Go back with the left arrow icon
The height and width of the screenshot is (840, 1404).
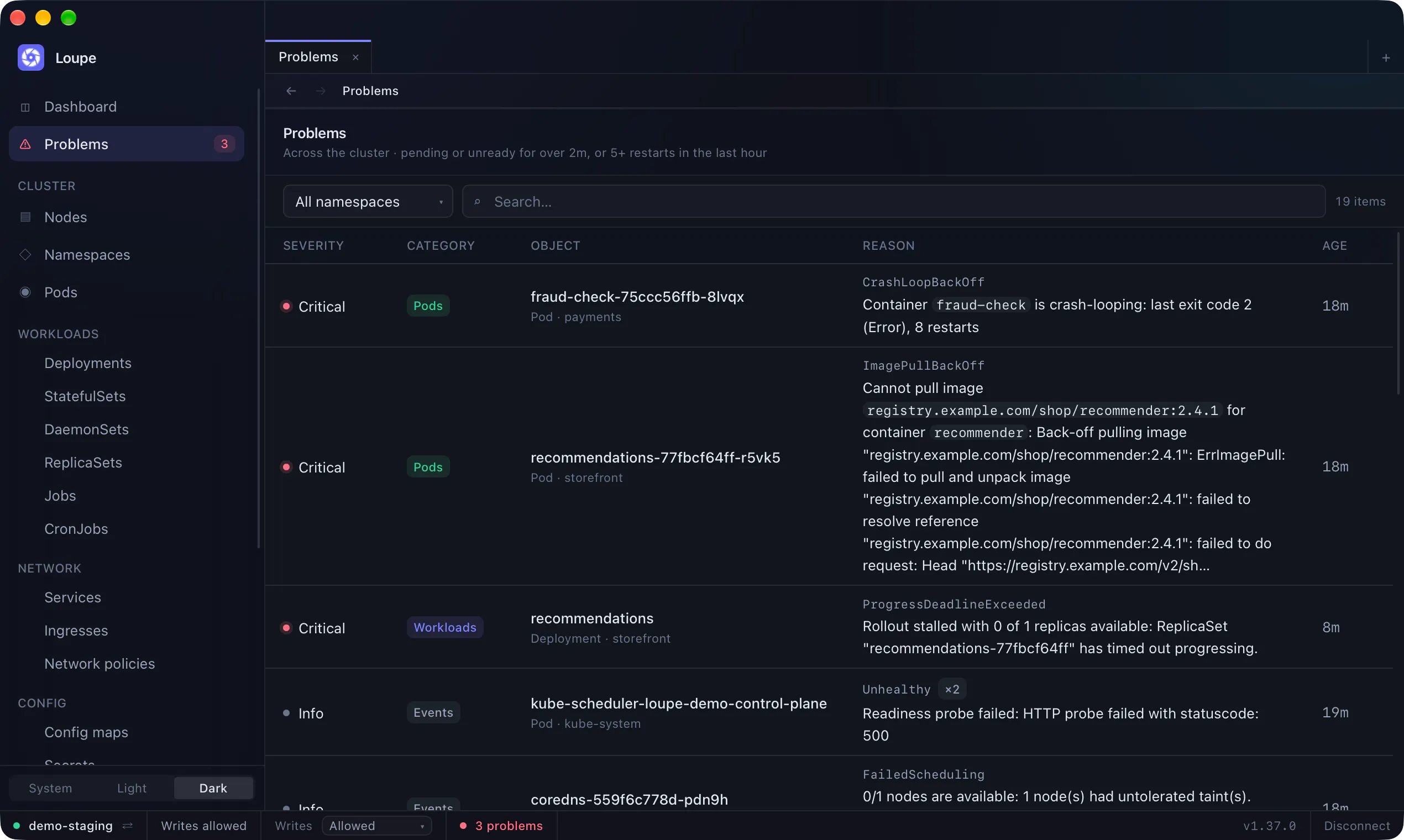pyautogui.click(x=291, y=91)
